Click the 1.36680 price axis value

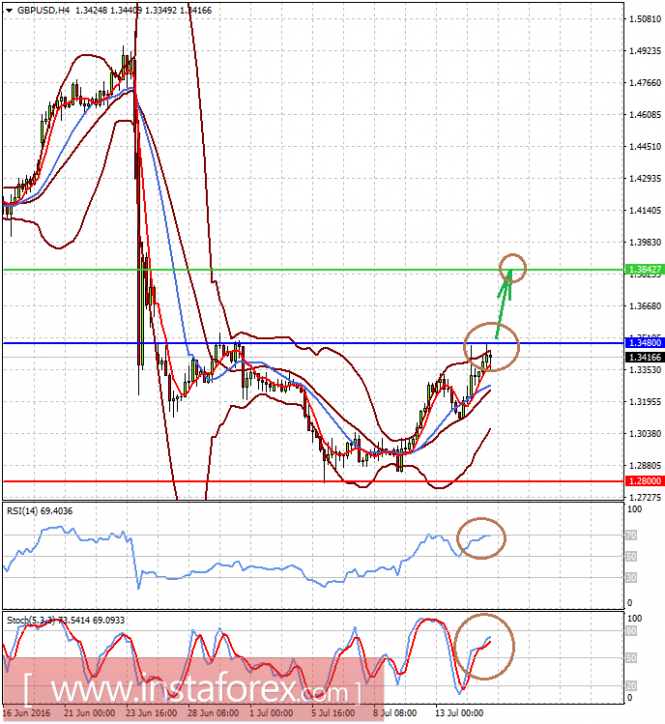(645, 306)
